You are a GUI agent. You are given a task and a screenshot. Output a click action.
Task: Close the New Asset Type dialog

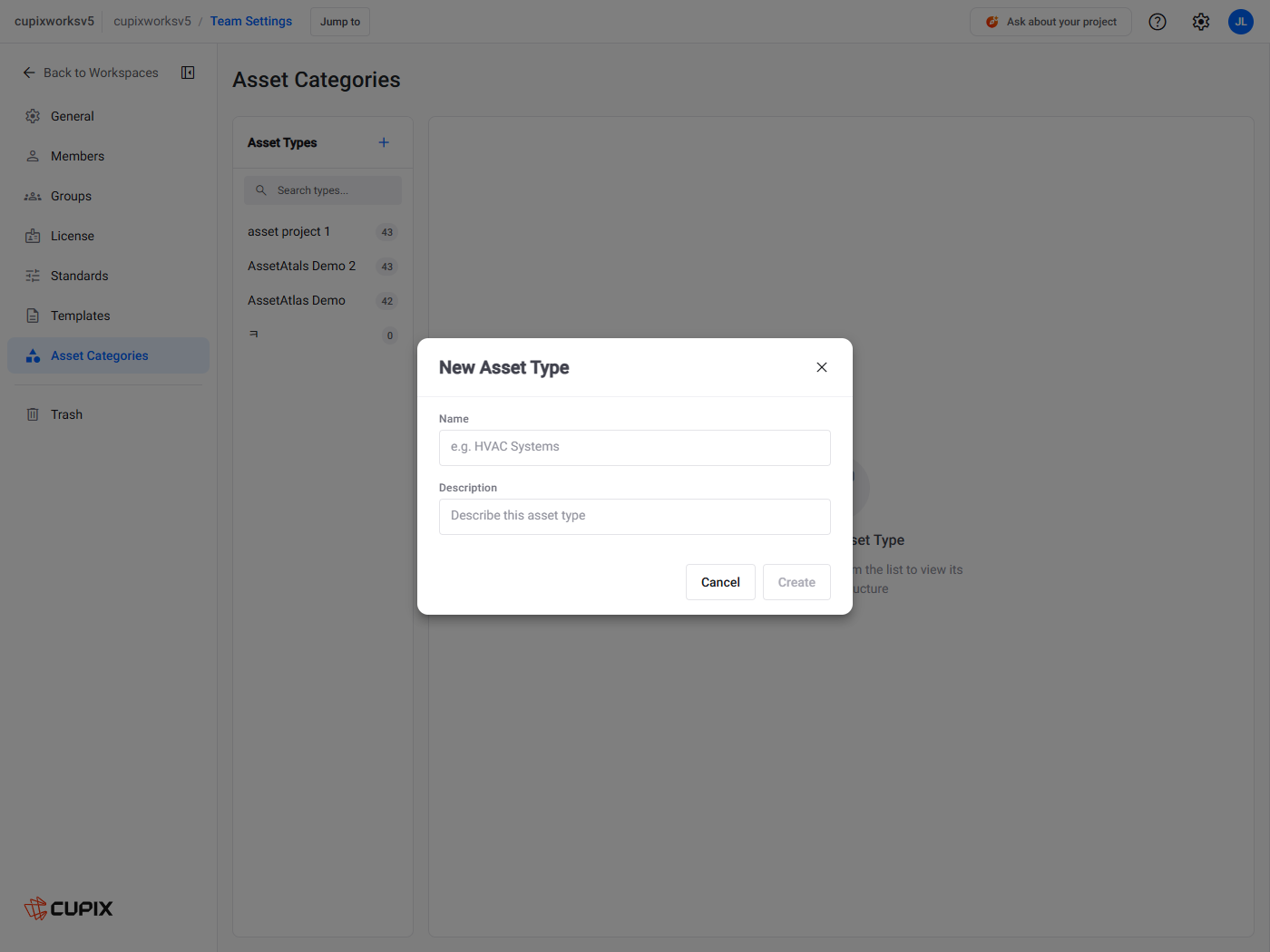(x=822, y=367)
